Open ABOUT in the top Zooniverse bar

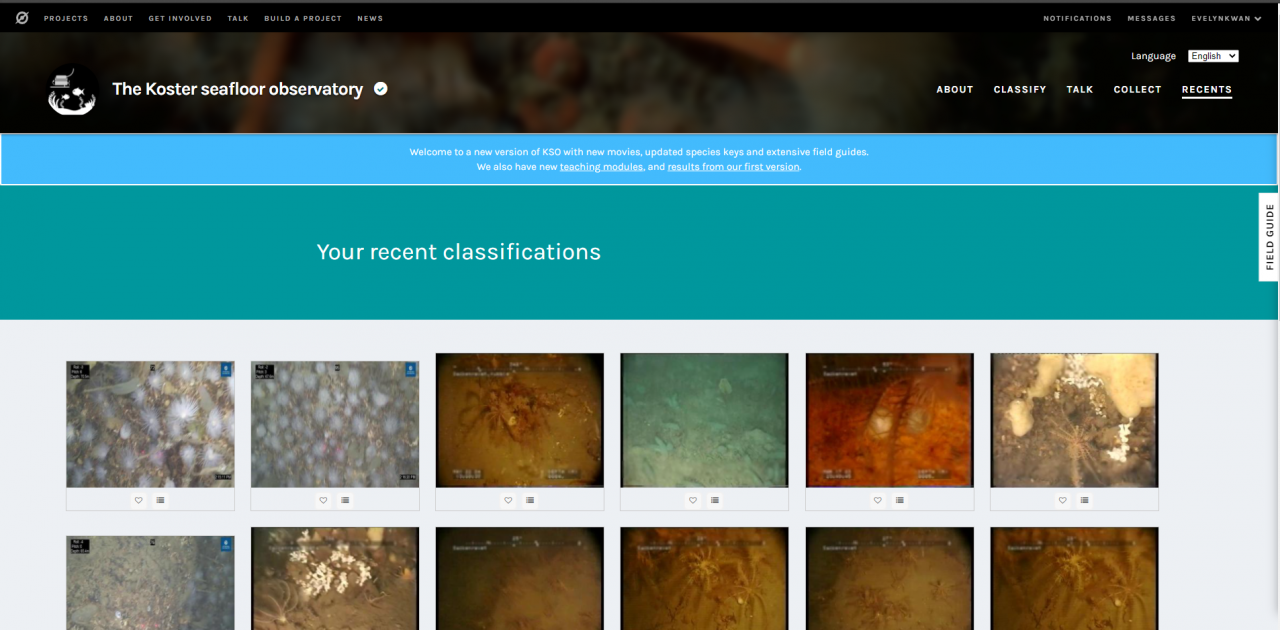click(118, 18)
